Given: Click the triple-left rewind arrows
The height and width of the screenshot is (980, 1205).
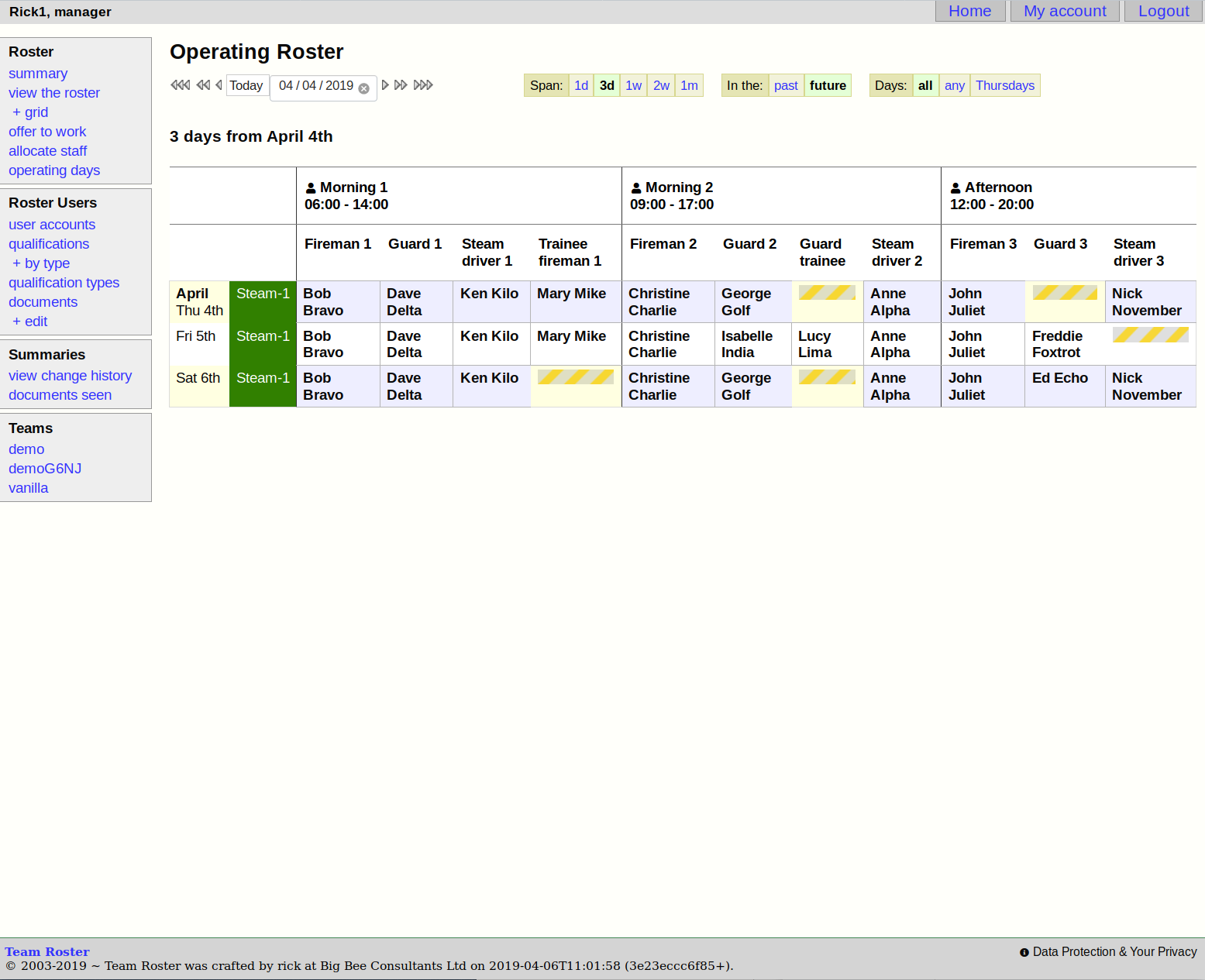Looking at the screenshot, I should (x=180, y=85).
